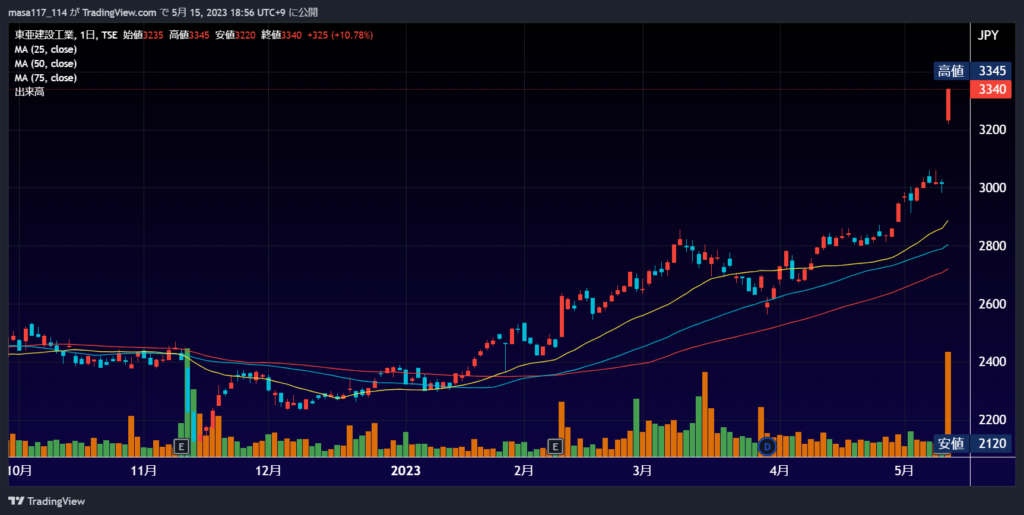1024x515 pixels.
Task: Click the earnings E marker near 2月
Action: point(555,446)
